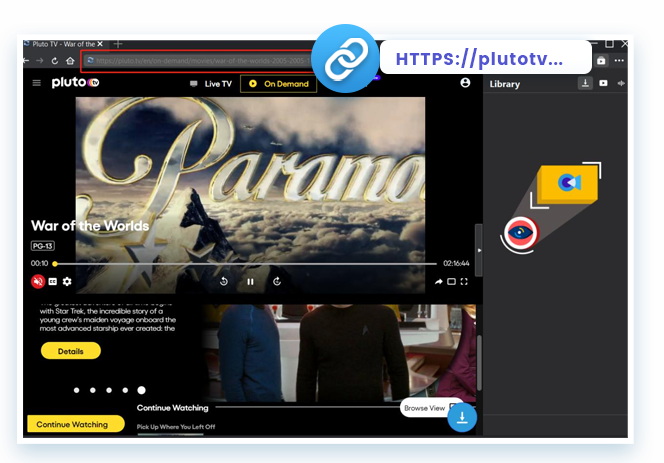Unmute the video player audio
The height and width of the screenshot is (463, 664).
tap(38, 281)
